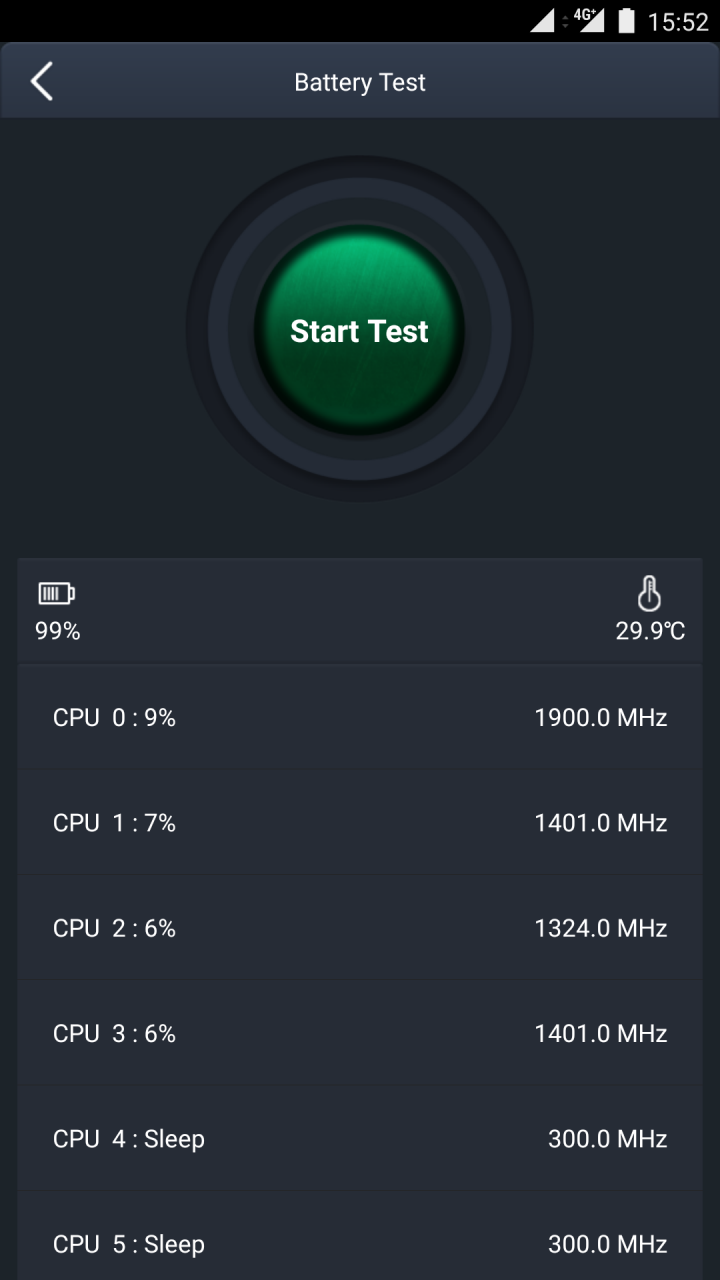Tap the 15:52 clock in status bar
The height and width of the screenshot is (1280, 720).
[678, 22]
